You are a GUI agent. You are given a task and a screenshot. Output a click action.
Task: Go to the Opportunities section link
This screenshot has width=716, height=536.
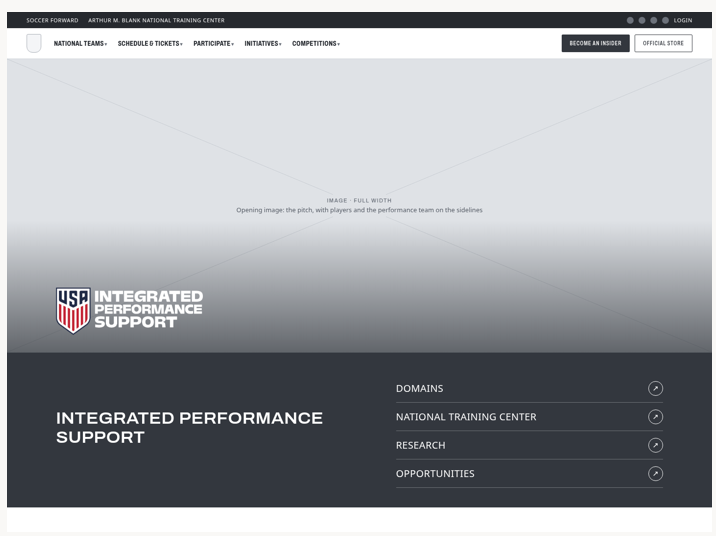point(529,473)
